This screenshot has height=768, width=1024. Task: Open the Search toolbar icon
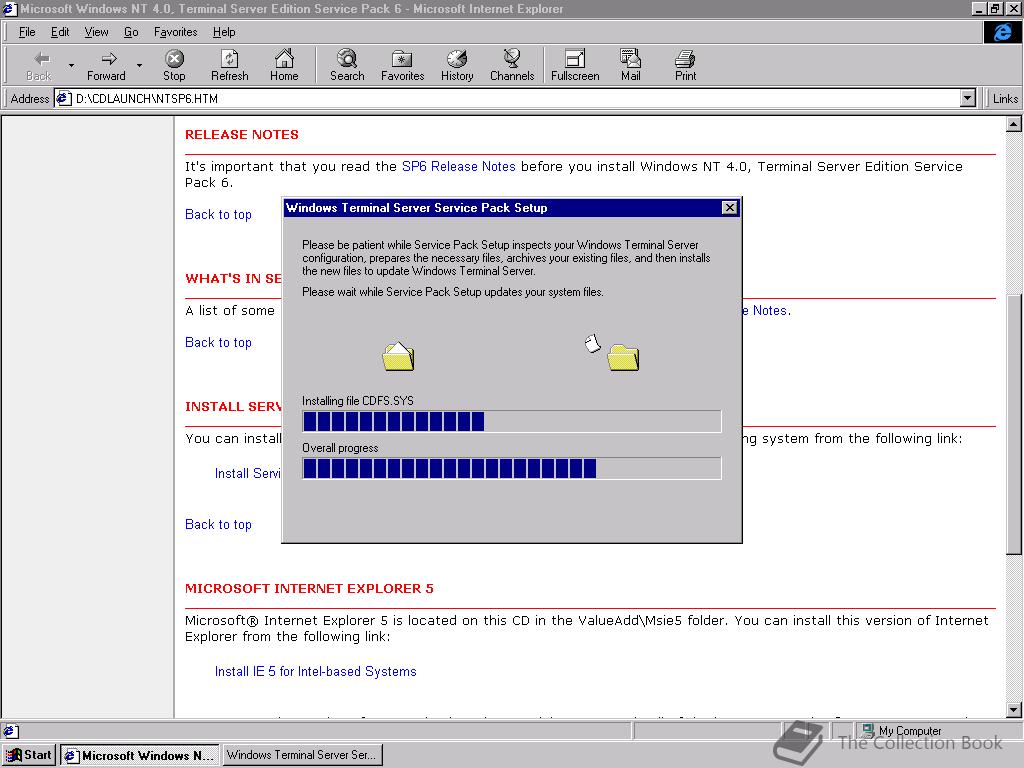click(x=347, y=59)
